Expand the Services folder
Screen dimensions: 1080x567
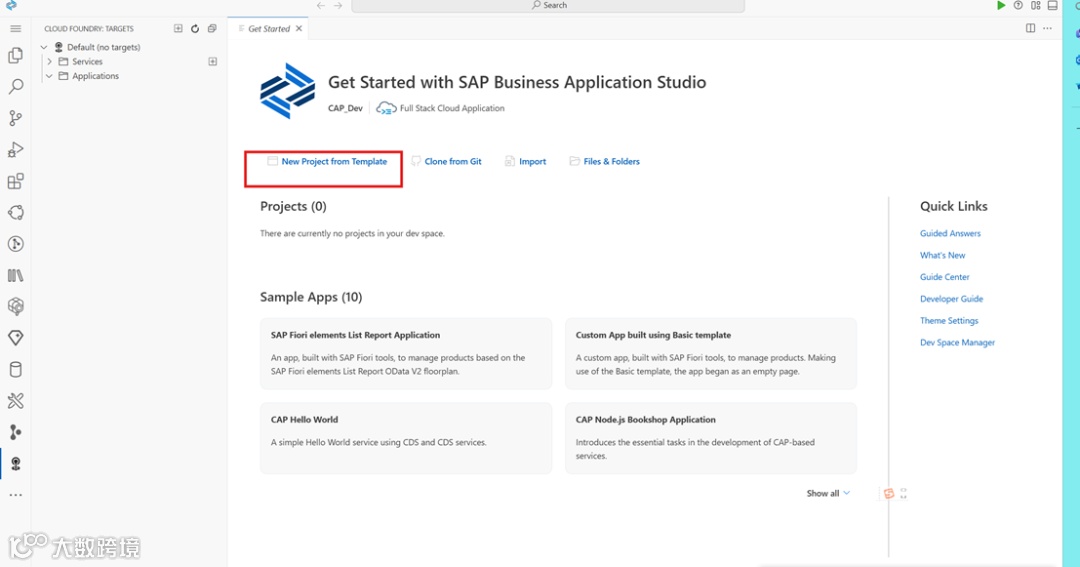(x=50, y=61)
